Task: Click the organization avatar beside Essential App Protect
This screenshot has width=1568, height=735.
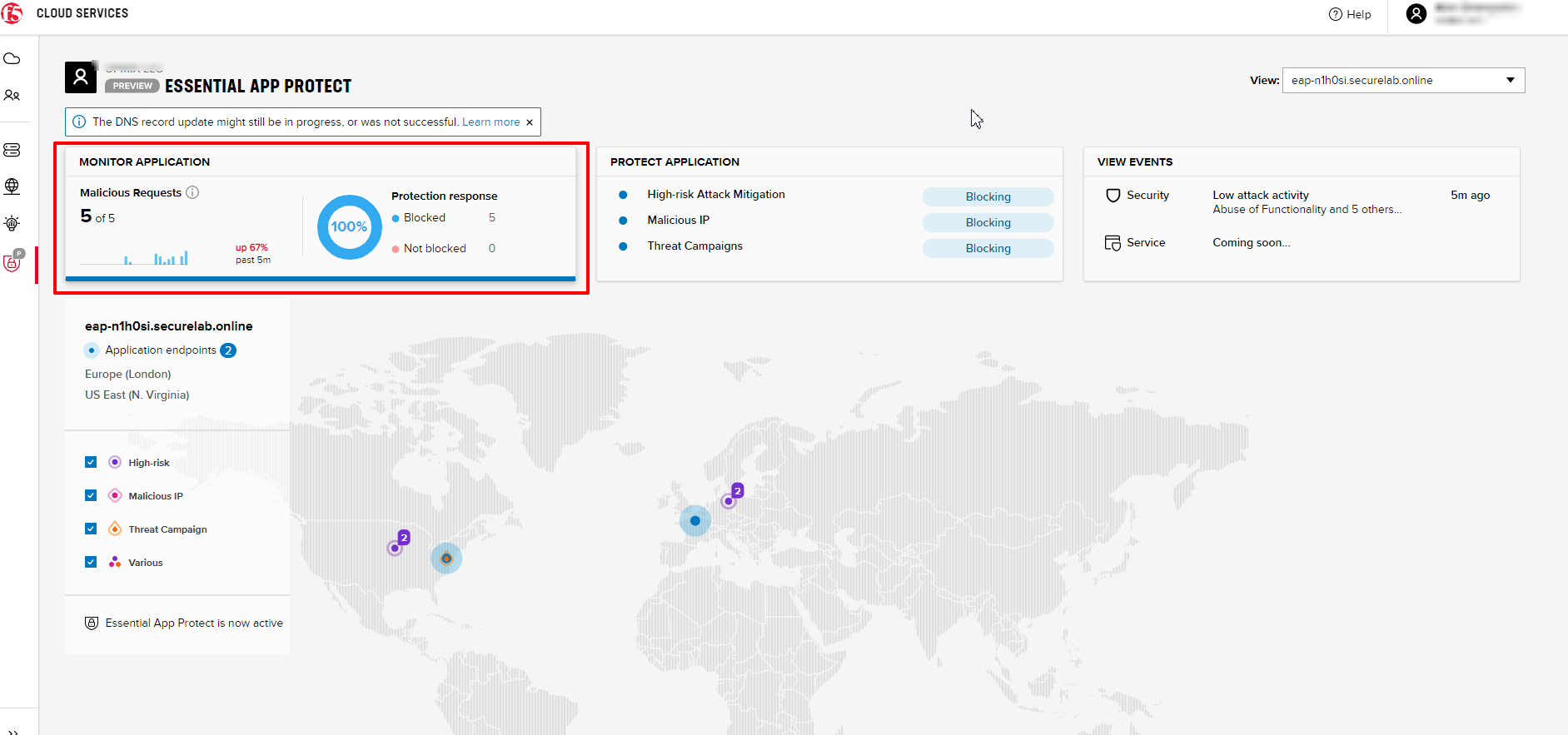Action: click(81, 77)
